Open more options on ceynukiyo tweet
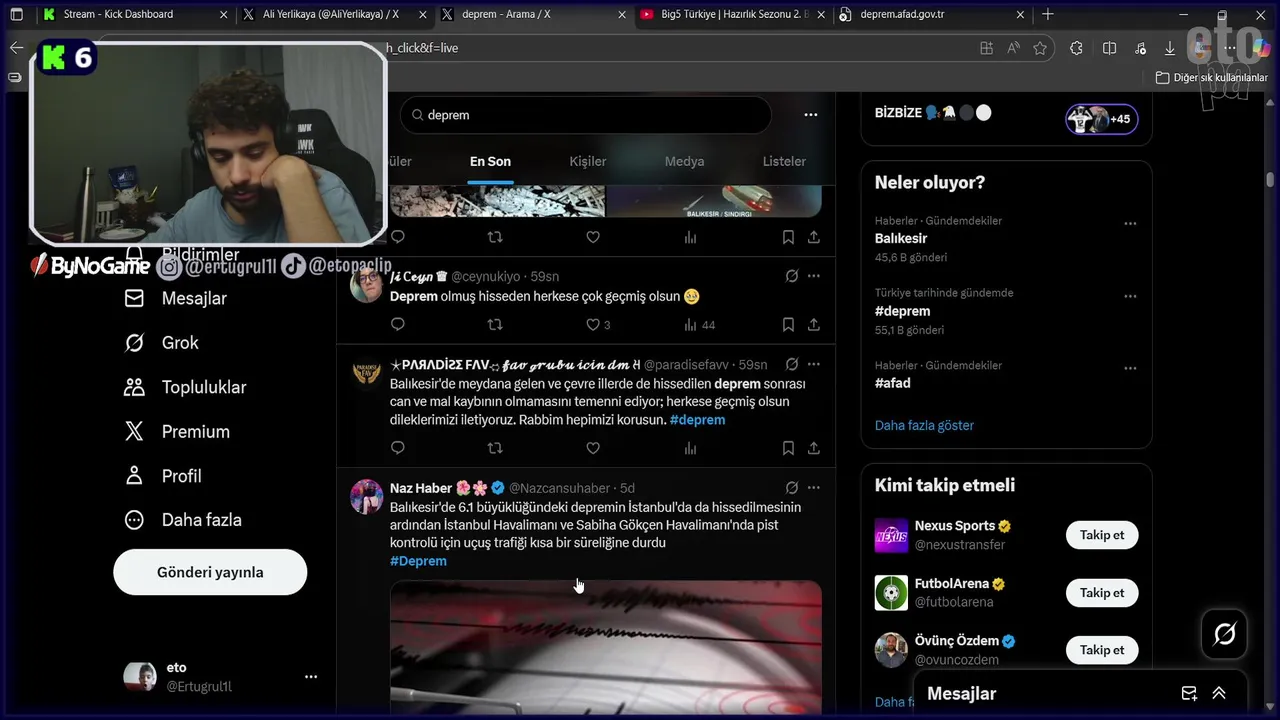Viewport: 1280px width, 720px height. (814, 276)
